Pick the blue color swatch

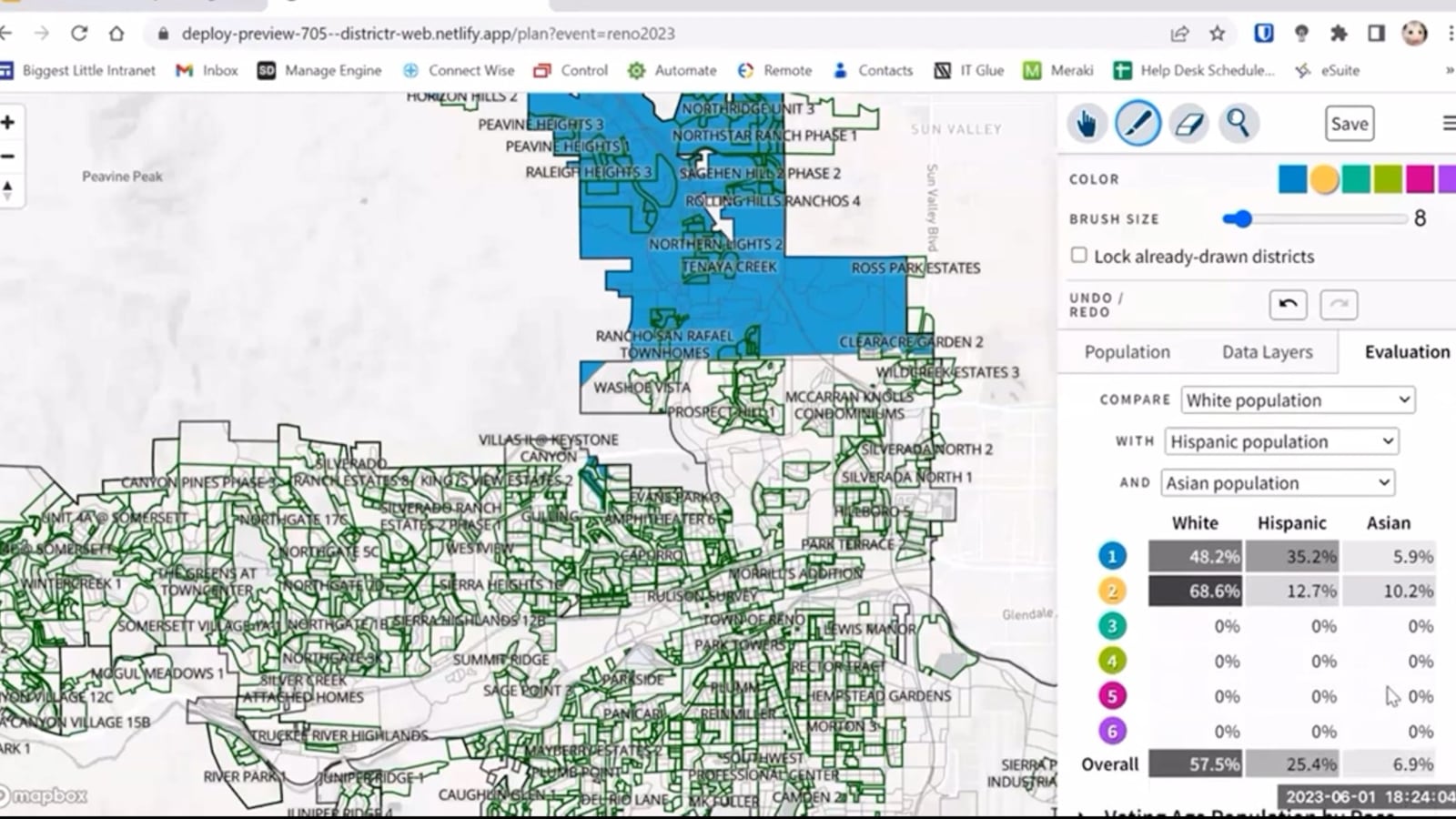click(x=1292, y=179)
